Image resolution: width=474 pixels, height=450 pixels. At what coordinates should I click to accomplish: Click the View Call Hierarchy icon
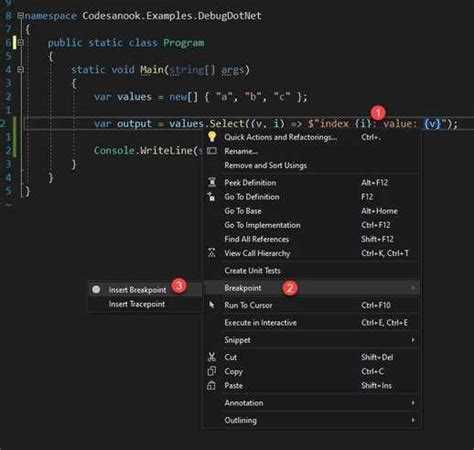pyautogui.click(x=212, y=253)
